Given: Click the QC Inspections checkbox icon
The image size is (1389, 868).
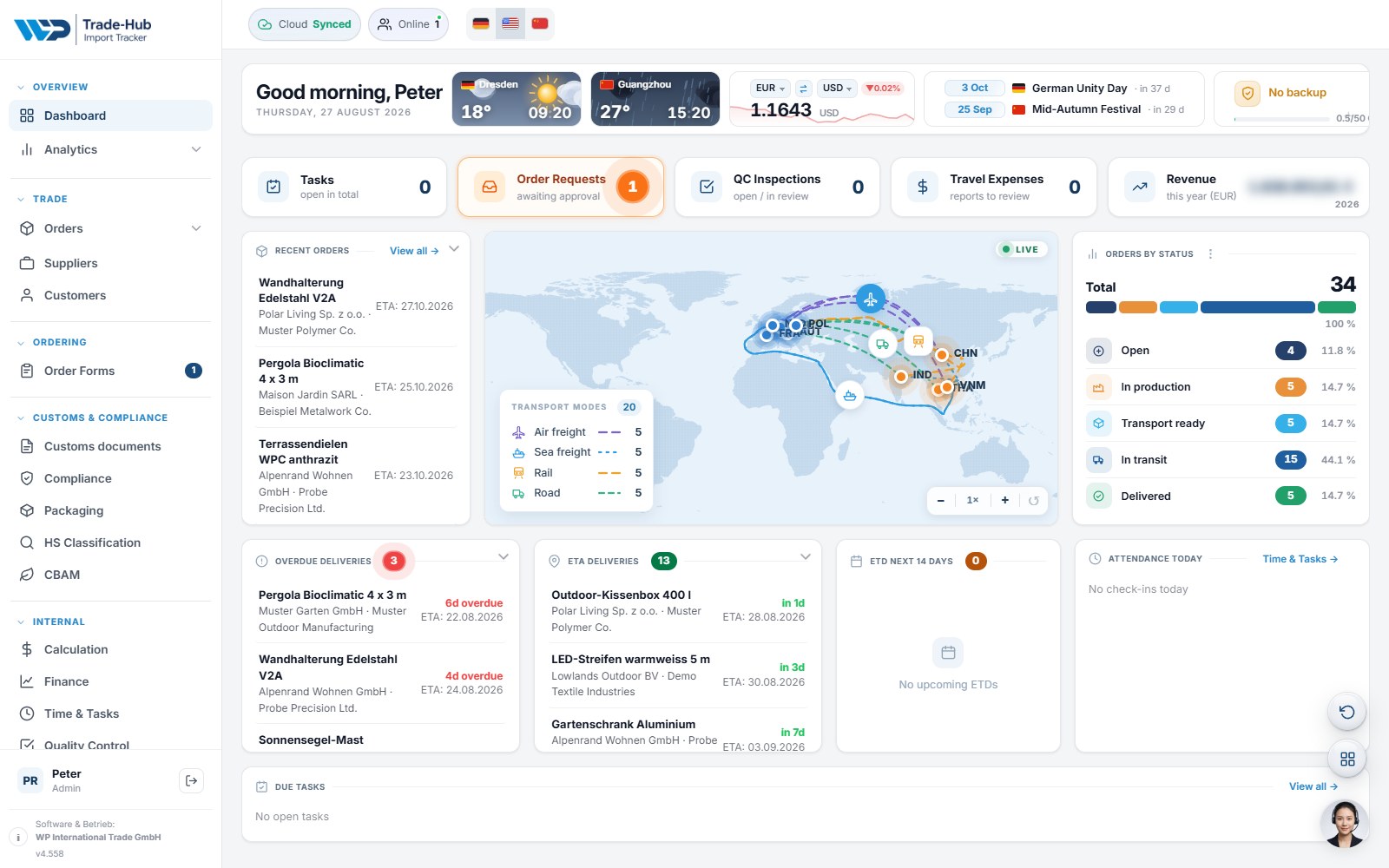Looking at the screenshot, I should (707, 187).
